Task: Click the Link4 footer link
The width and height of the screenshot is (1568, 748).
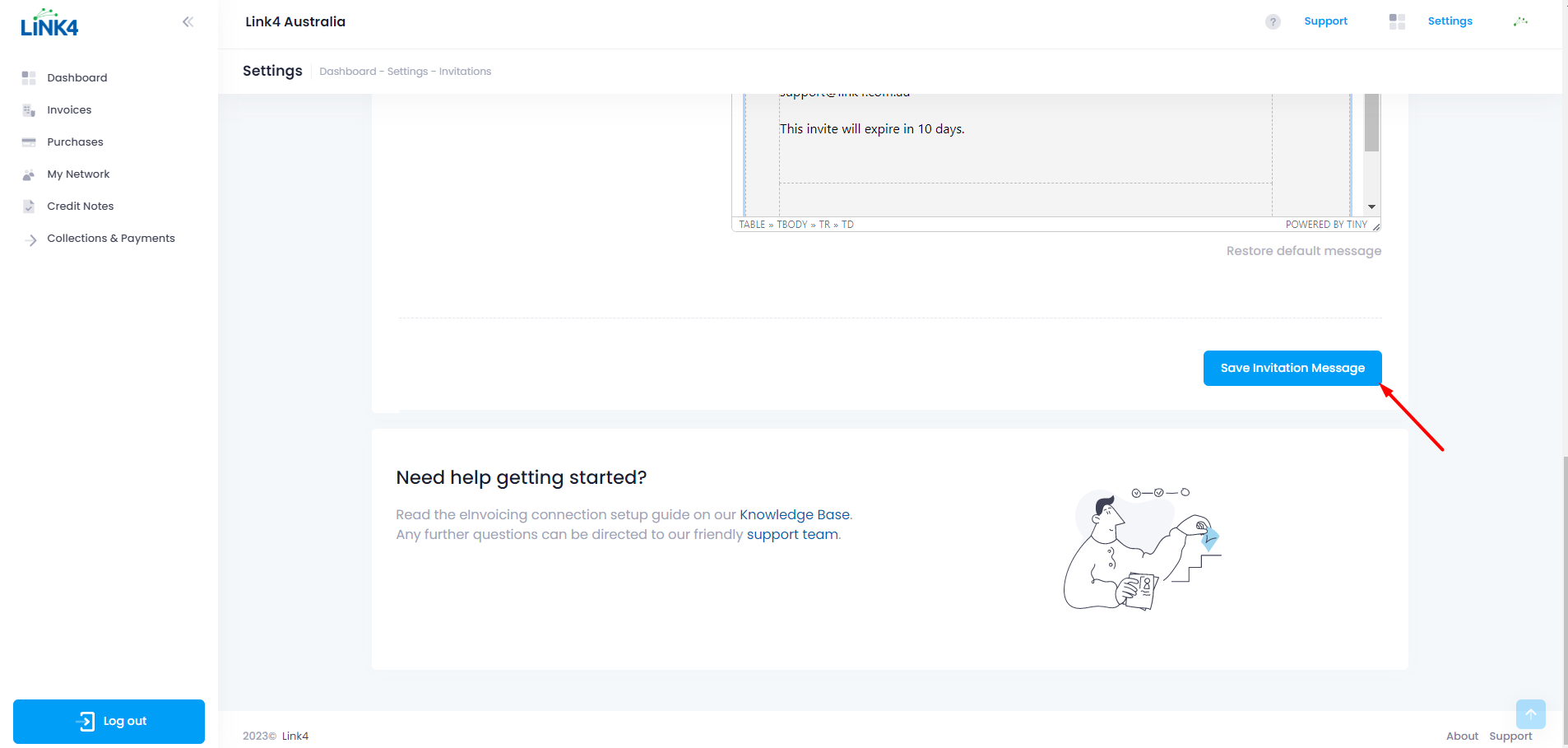Action: pos(295,736)
